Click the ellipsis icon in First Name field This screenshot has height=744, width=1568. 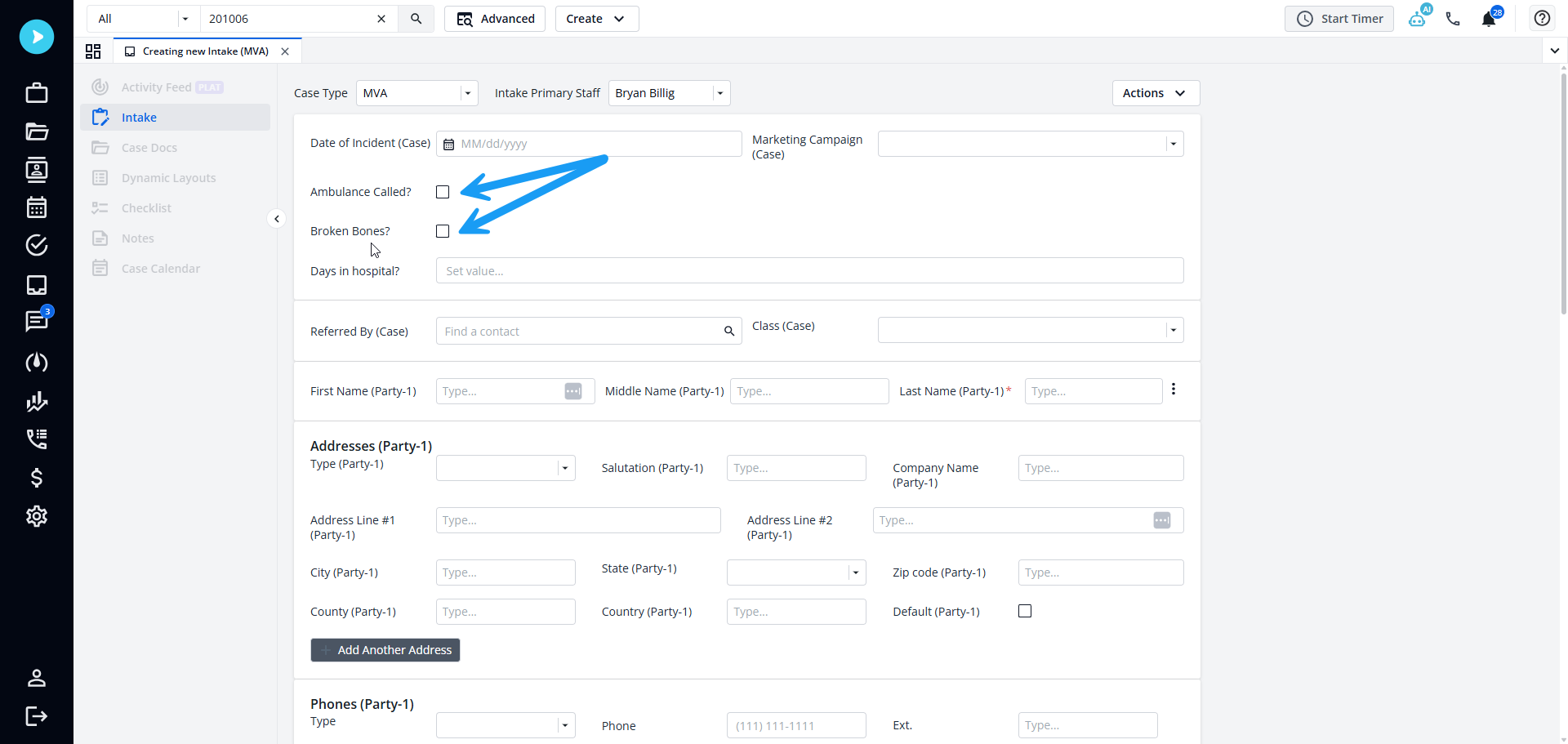pyautogui.click(x=573, y=391)
